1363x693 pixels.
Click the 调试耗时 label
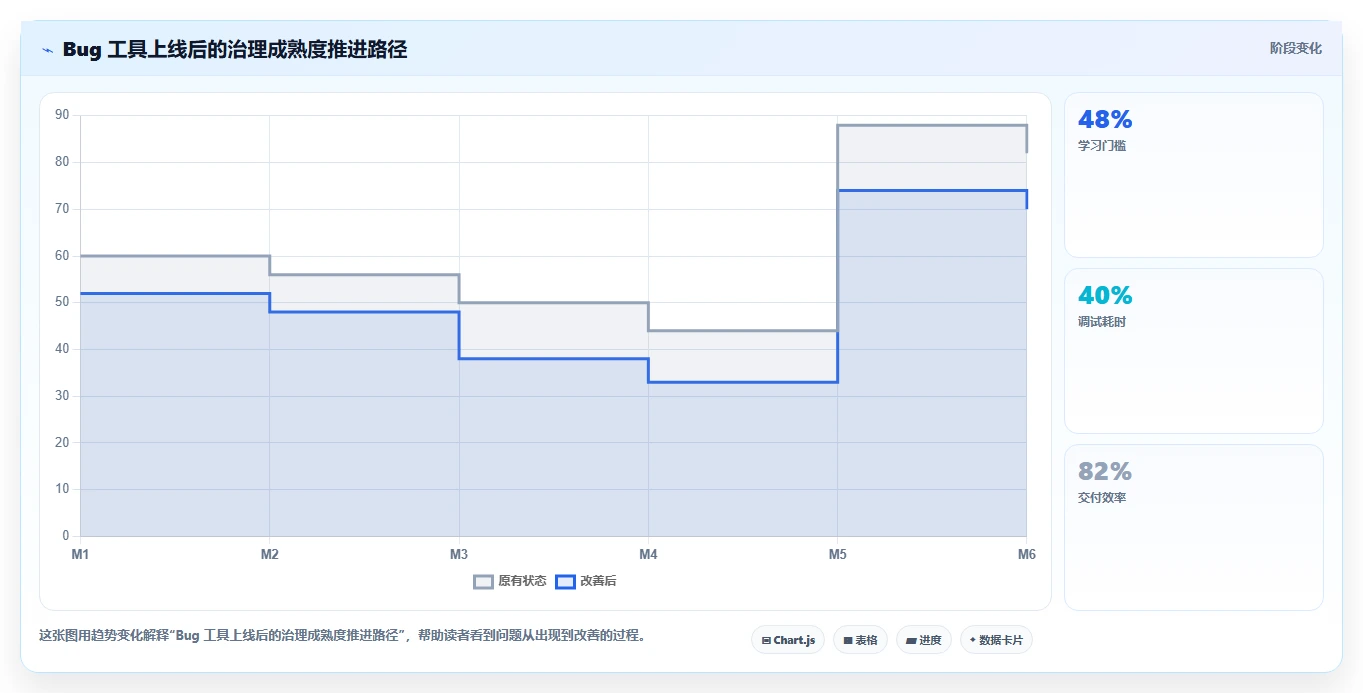[1102, 322]
